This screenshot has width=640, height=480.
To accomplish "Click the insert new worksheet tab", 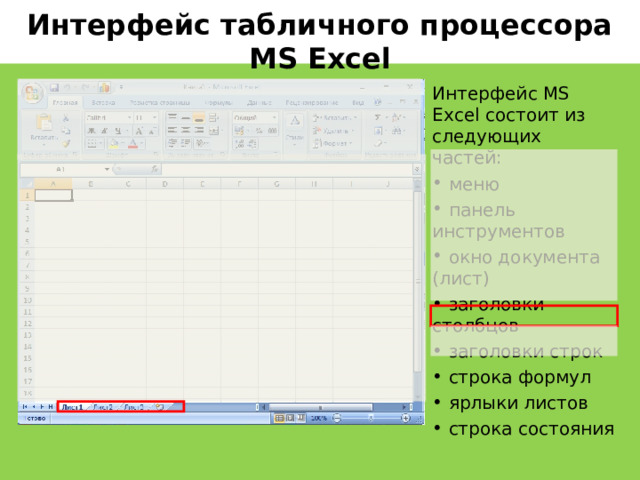I will [160, 407].
